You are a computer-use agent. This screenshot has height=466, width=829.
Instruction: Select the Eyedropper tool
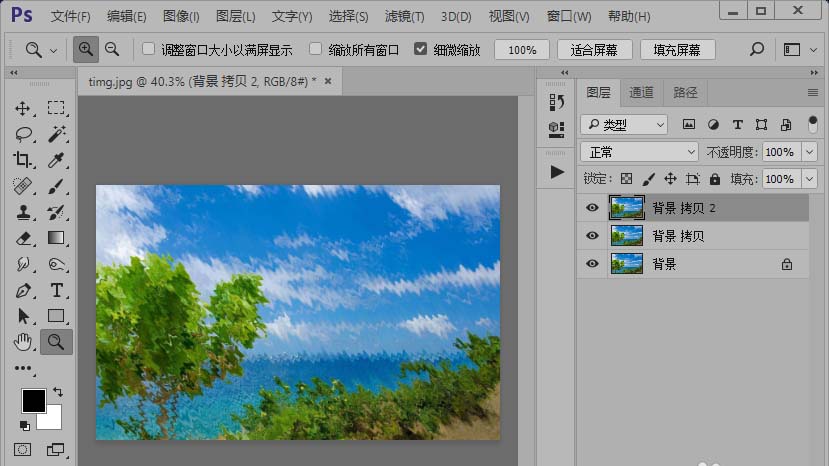tap(57, 160)
